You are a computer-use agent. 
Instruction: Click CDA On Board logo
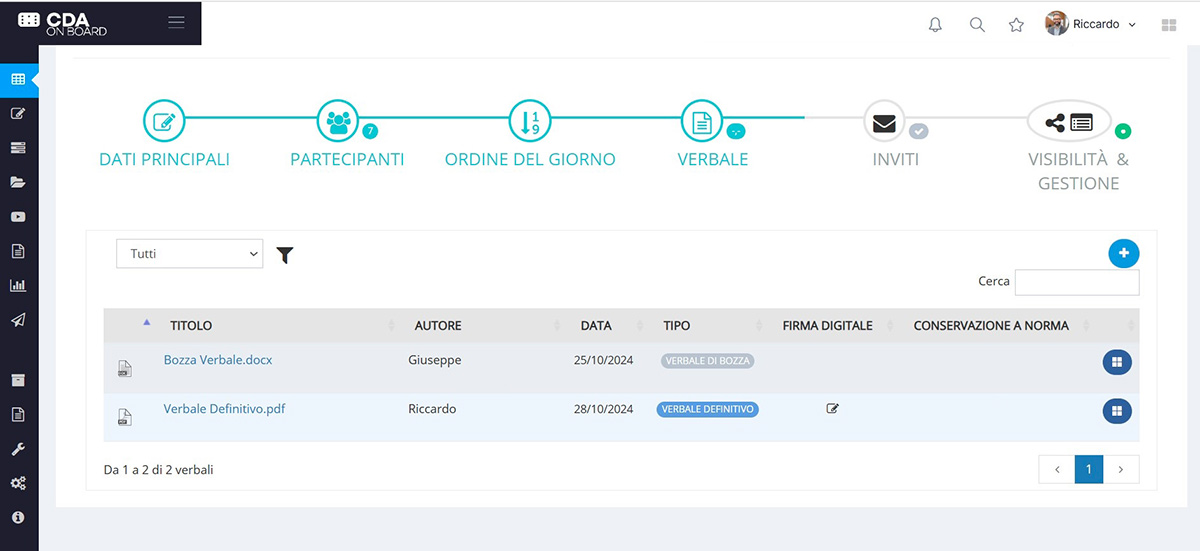coord(63,24)
